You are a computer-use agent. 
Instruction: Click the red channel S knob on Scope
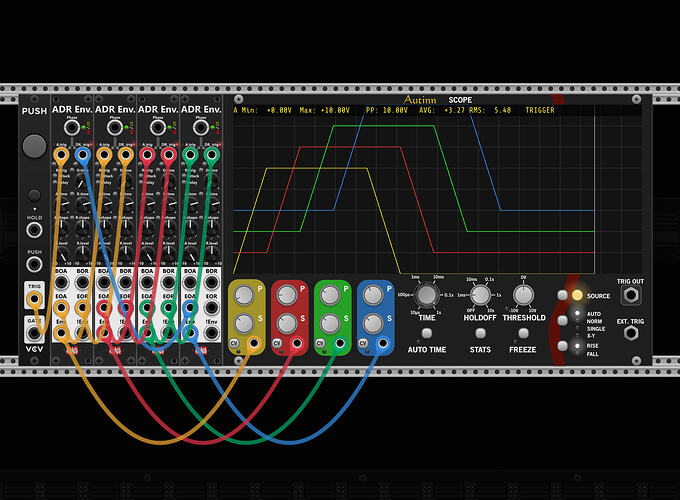(x=287, y=324)
